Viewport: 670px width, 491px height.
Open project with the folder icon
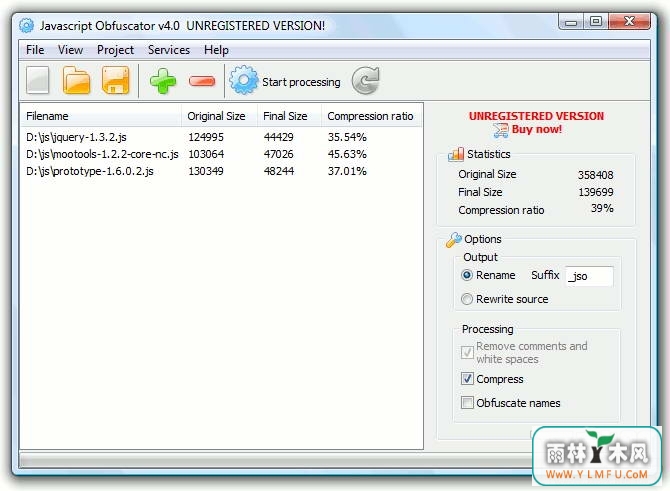76,80
